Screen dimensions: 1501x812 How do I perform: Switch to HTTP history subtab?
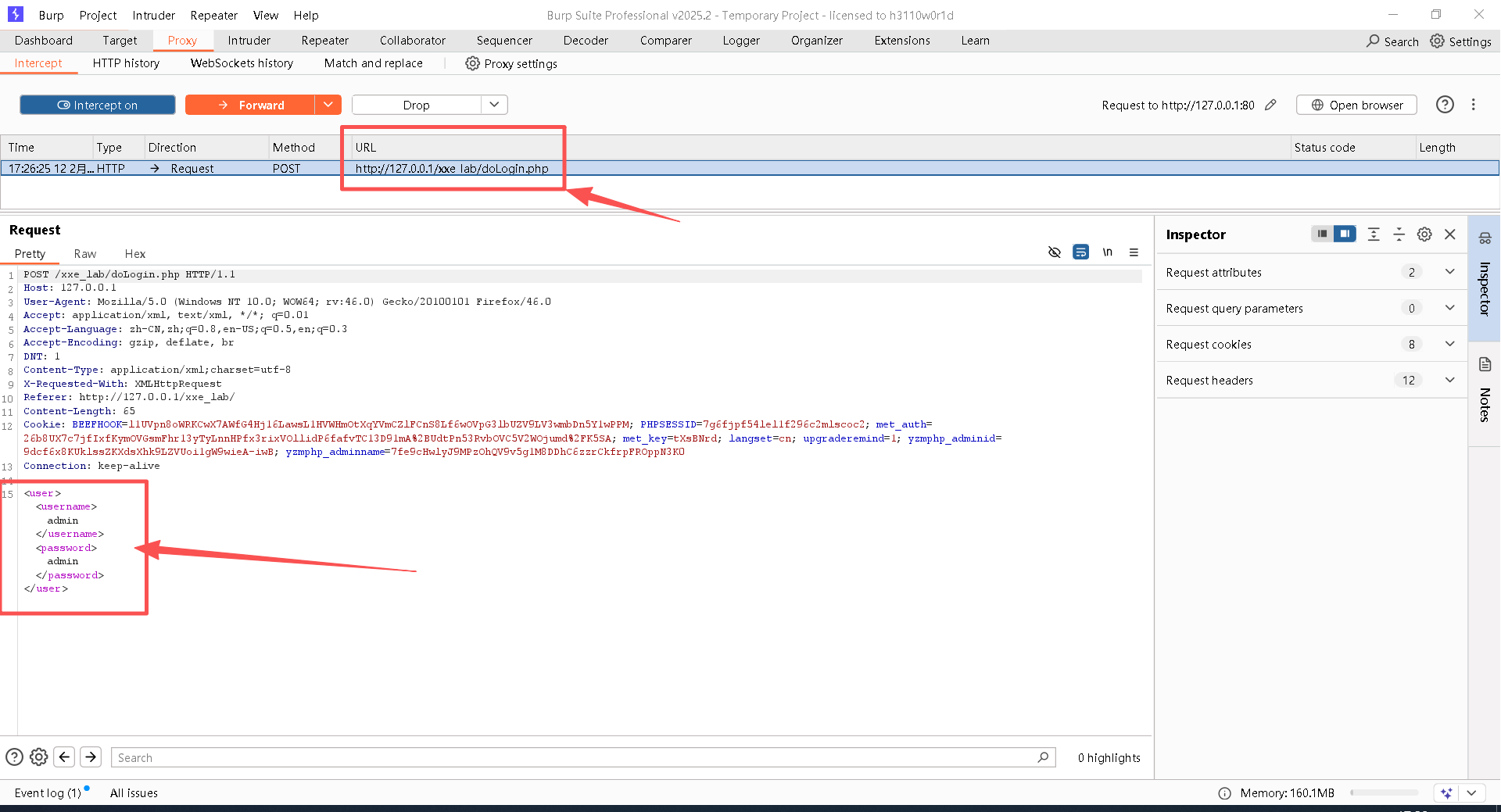click(126, 63)
